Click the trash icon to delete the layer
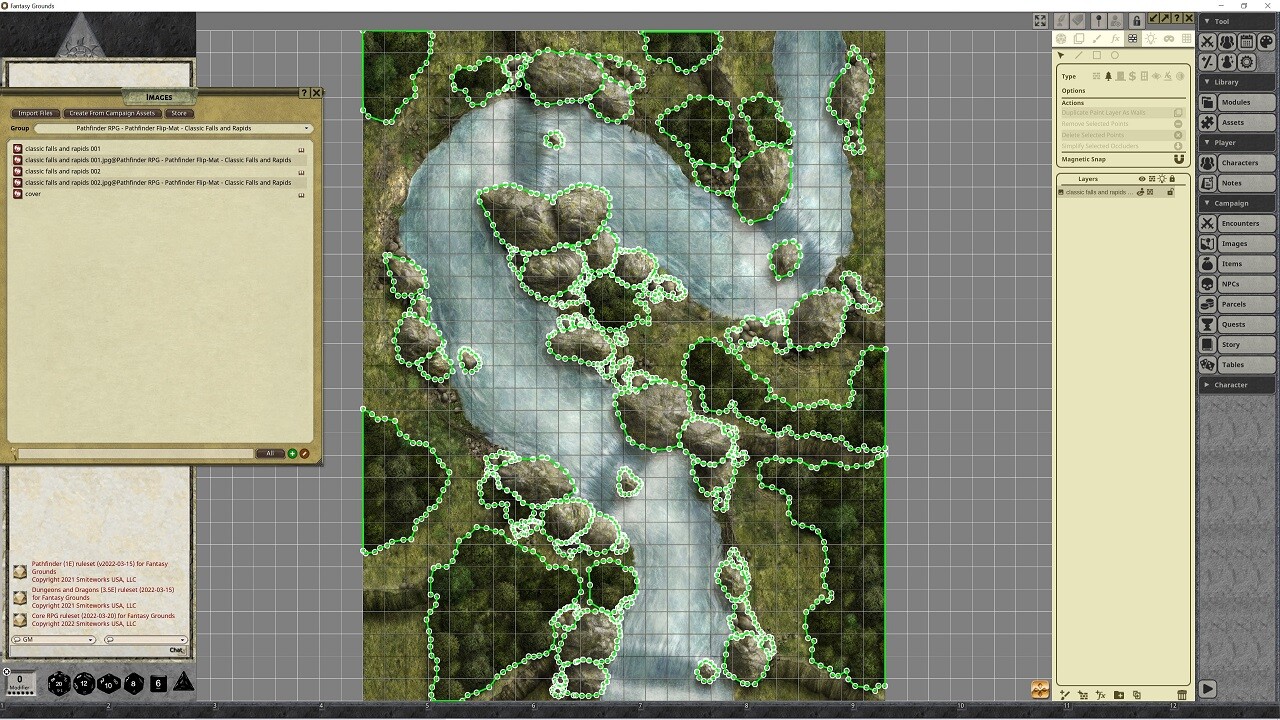The image size is (1280, 720). tap(1182, 695)
